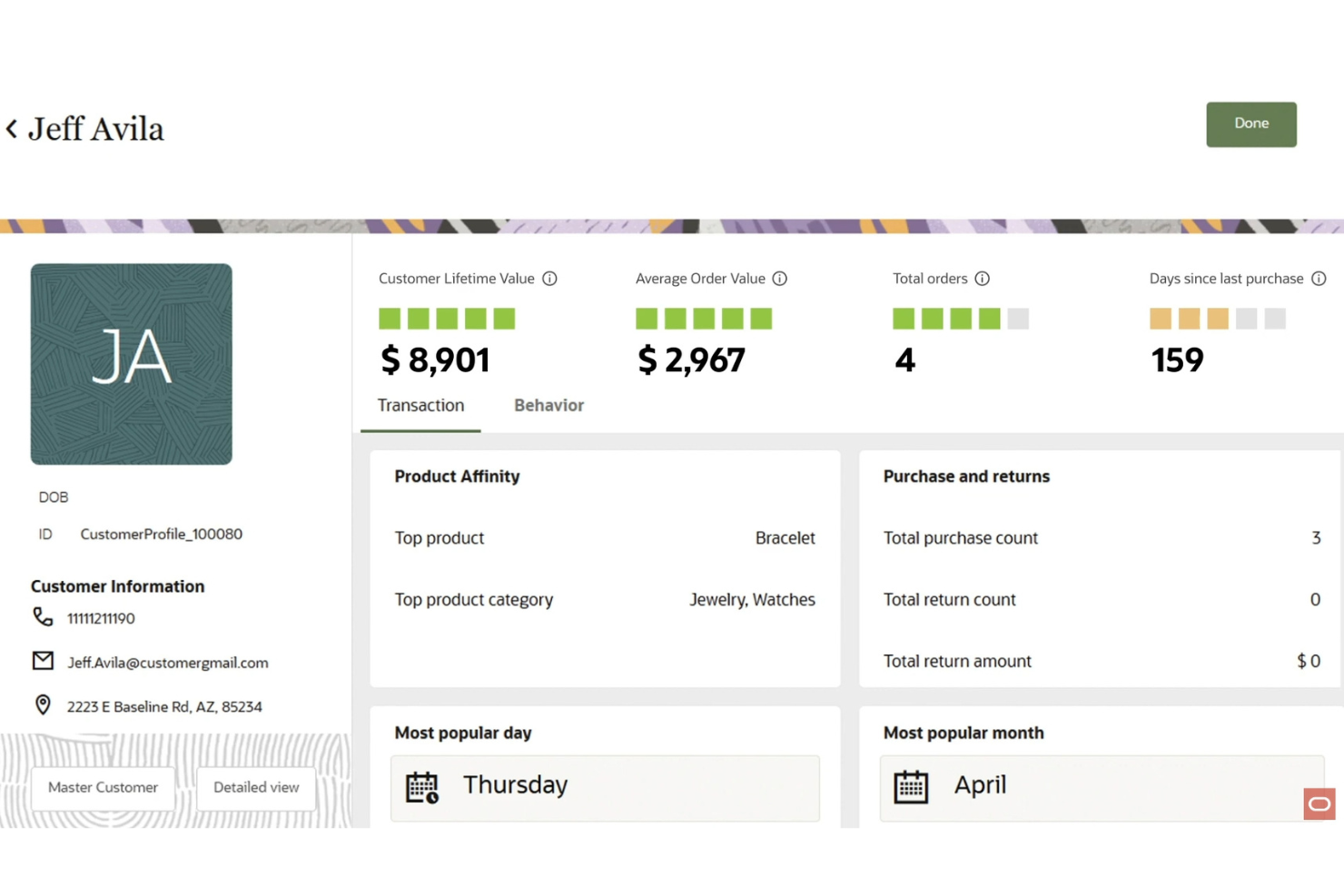This screenshot has width=1344, height=896.
Task: Click the phone icon in Customer Information
Action: (43, 616)
